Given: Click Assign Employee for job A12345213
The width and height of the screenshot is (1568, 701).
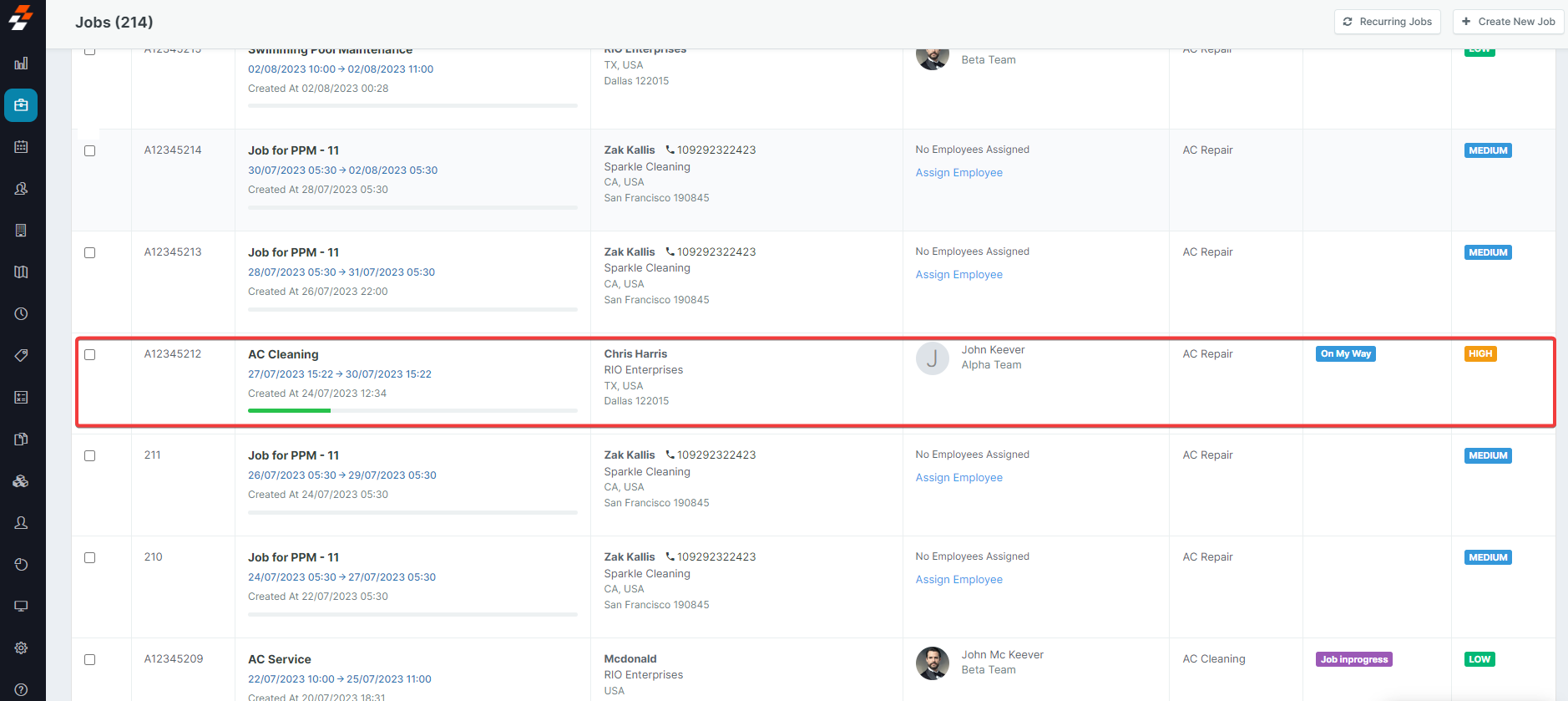Looking at the screenshot, I should (959, 275).
